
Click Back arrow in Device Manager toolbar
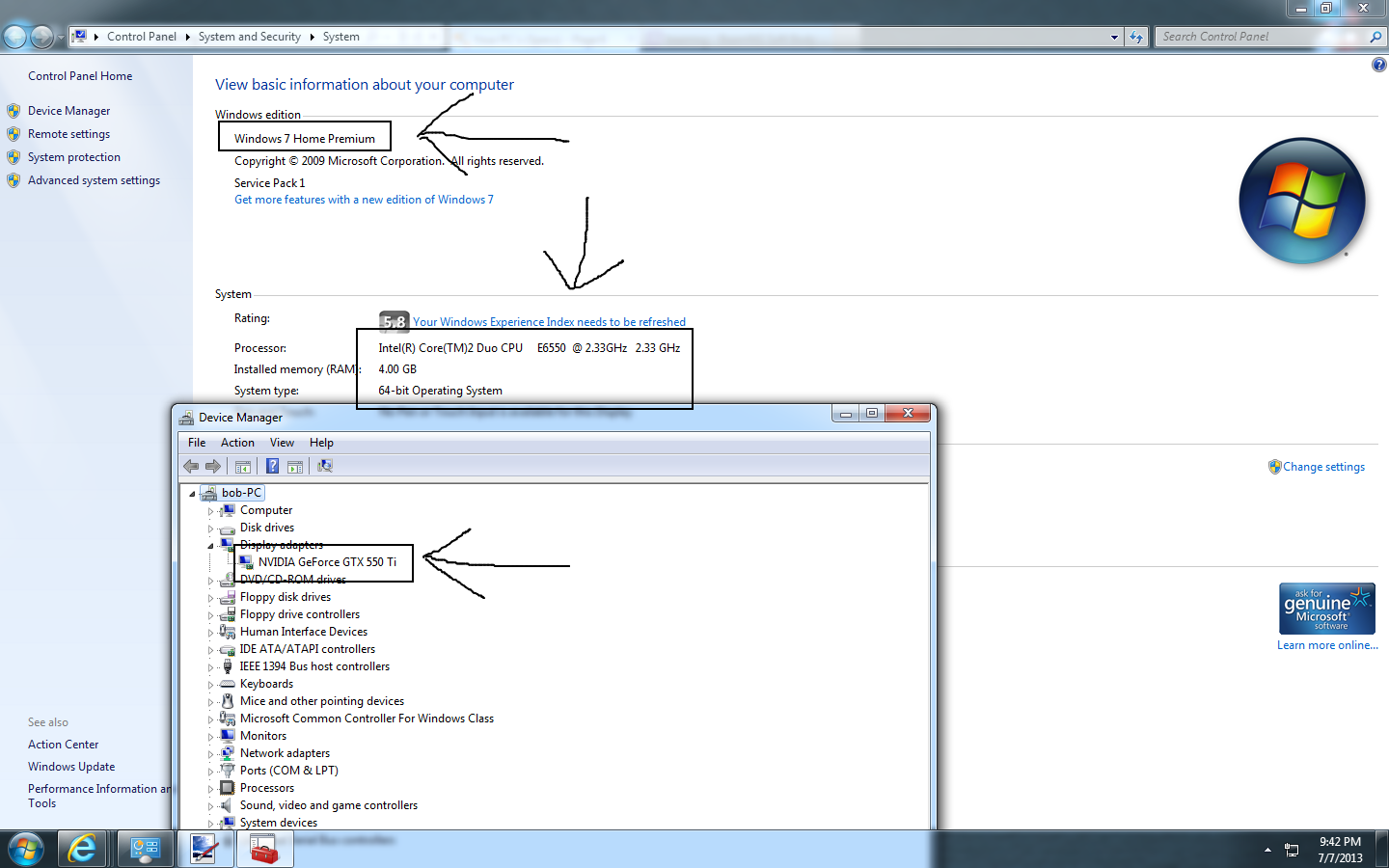click(x=191, y=467)
